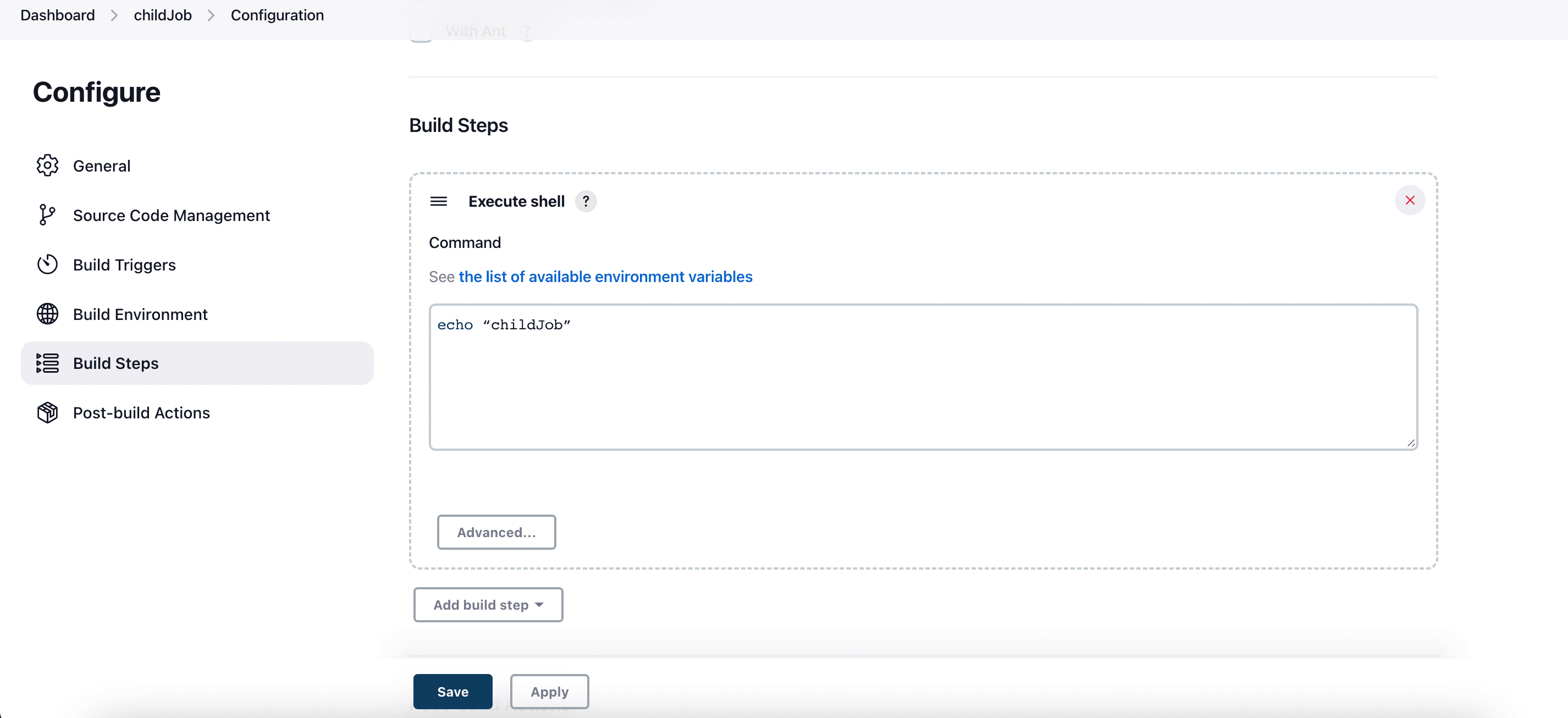Click the Build Triggers icon
This screenshot has height=718, width=1568.
pyautogui.click(x=46, y=264)
